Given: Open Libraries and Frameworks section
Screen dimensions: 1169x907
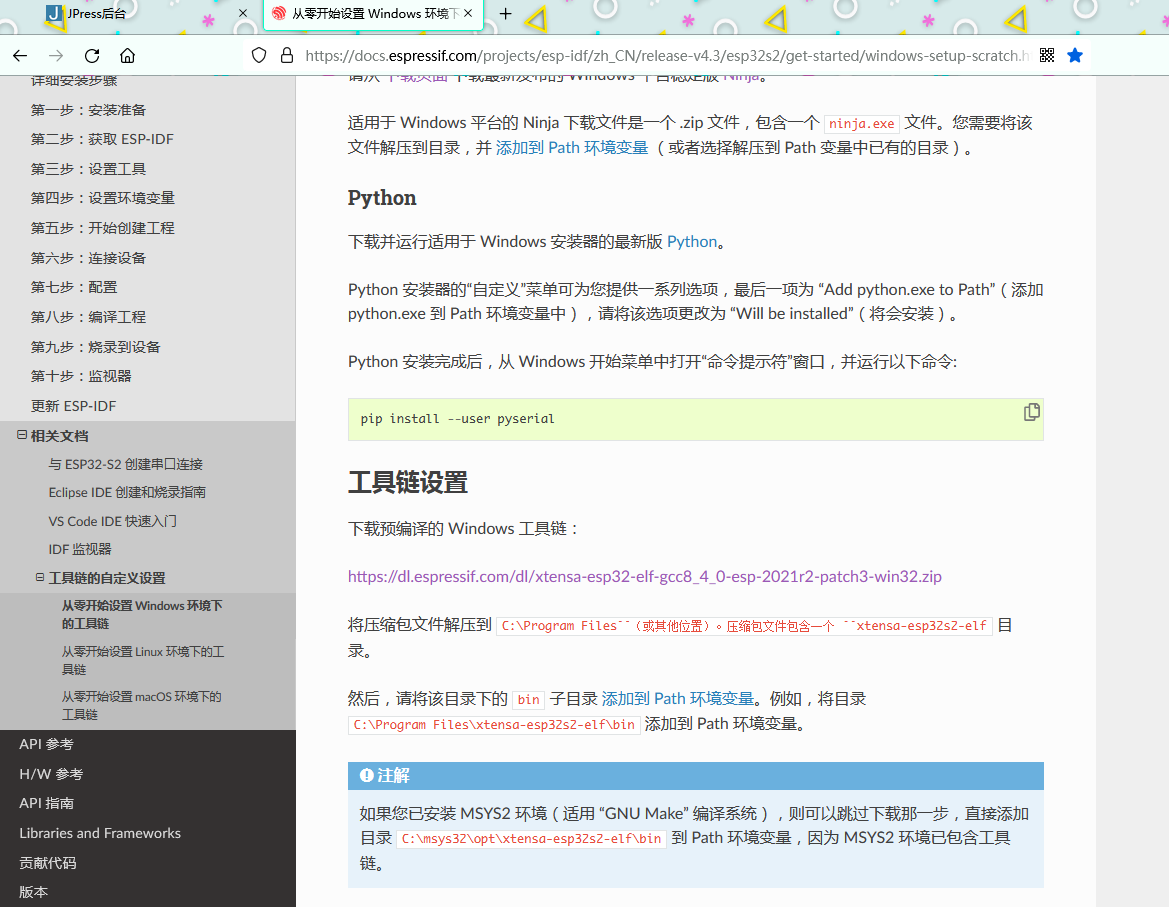Looking at the screenshot, I should (100, 833).
